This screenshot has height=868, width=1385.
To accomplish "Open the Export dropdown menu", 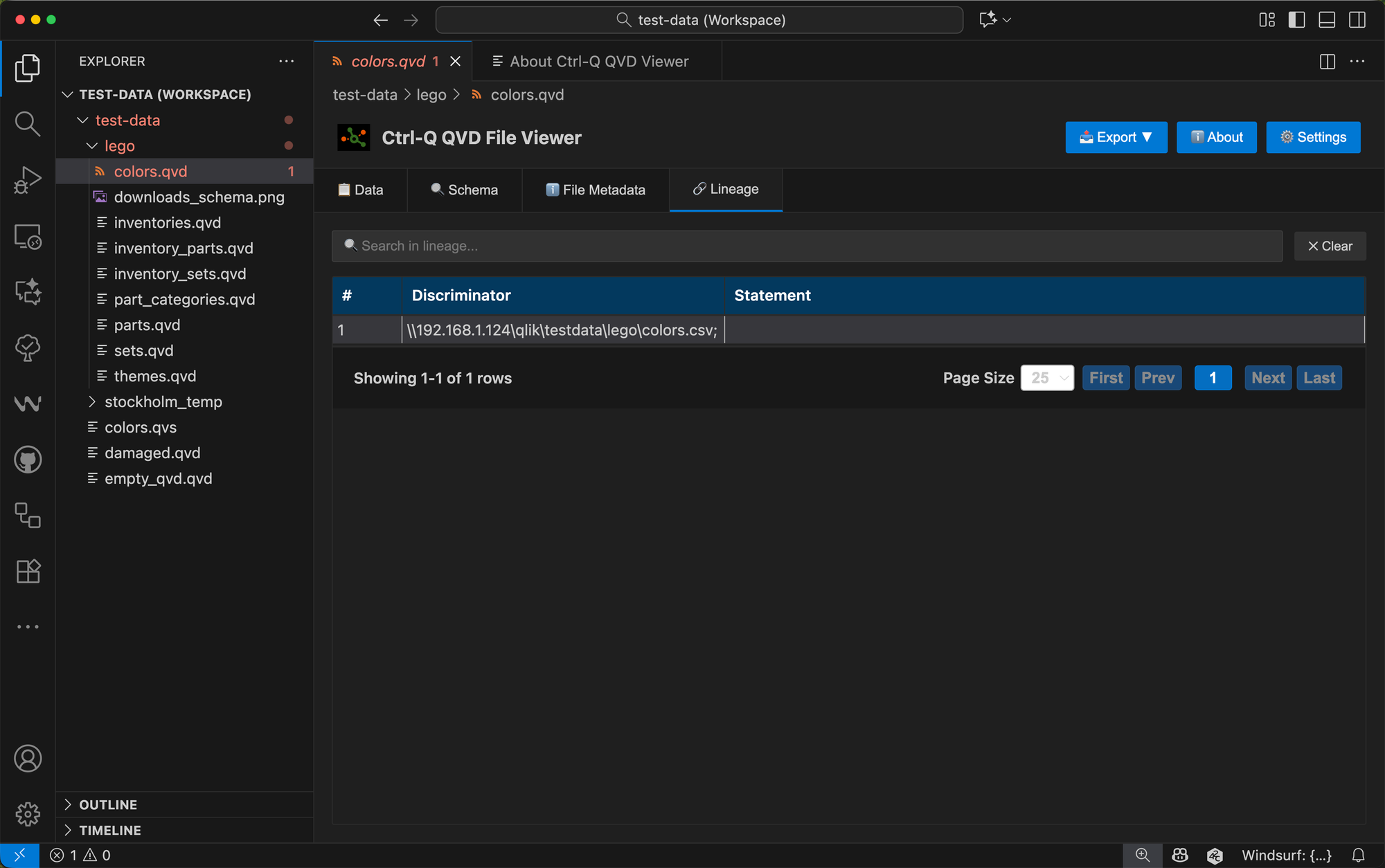I will tap(1116, 137).
